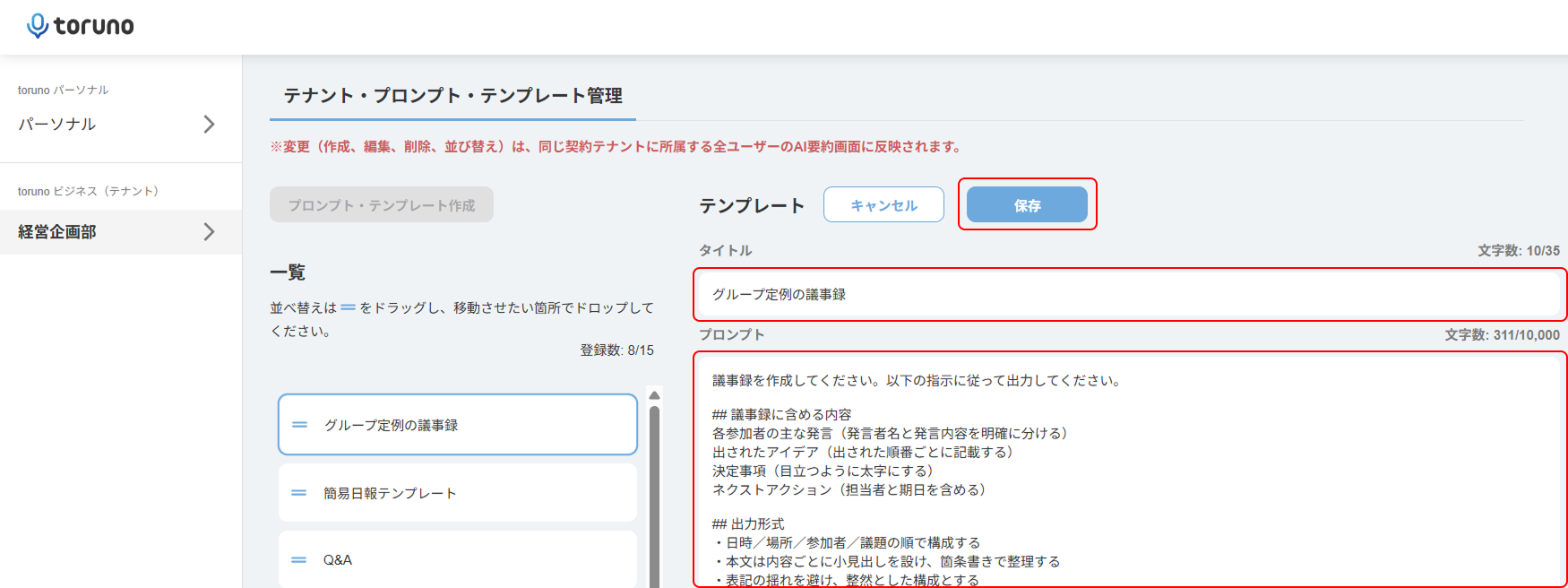The width and height of the screenshot is (1568, 588).
Task: Click the テンプレート heading
Action: [752, 206]
